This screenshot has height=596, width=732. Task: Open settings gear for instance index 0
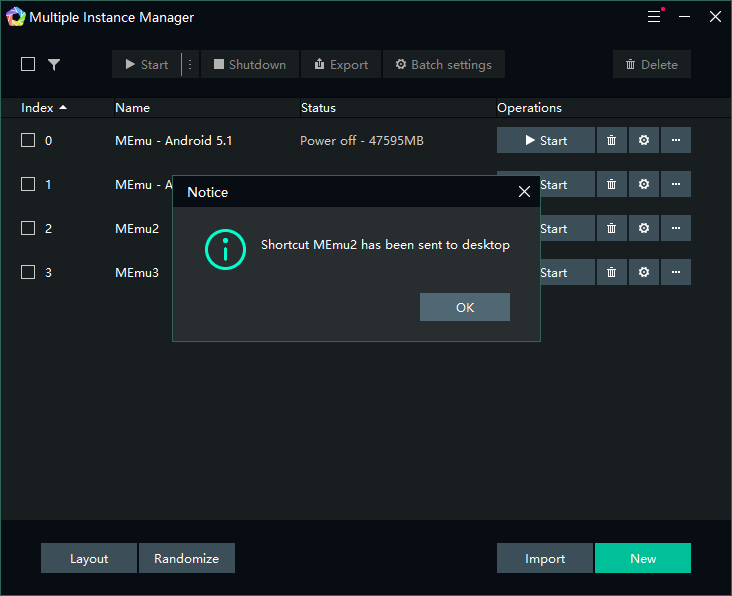point(643,141)
